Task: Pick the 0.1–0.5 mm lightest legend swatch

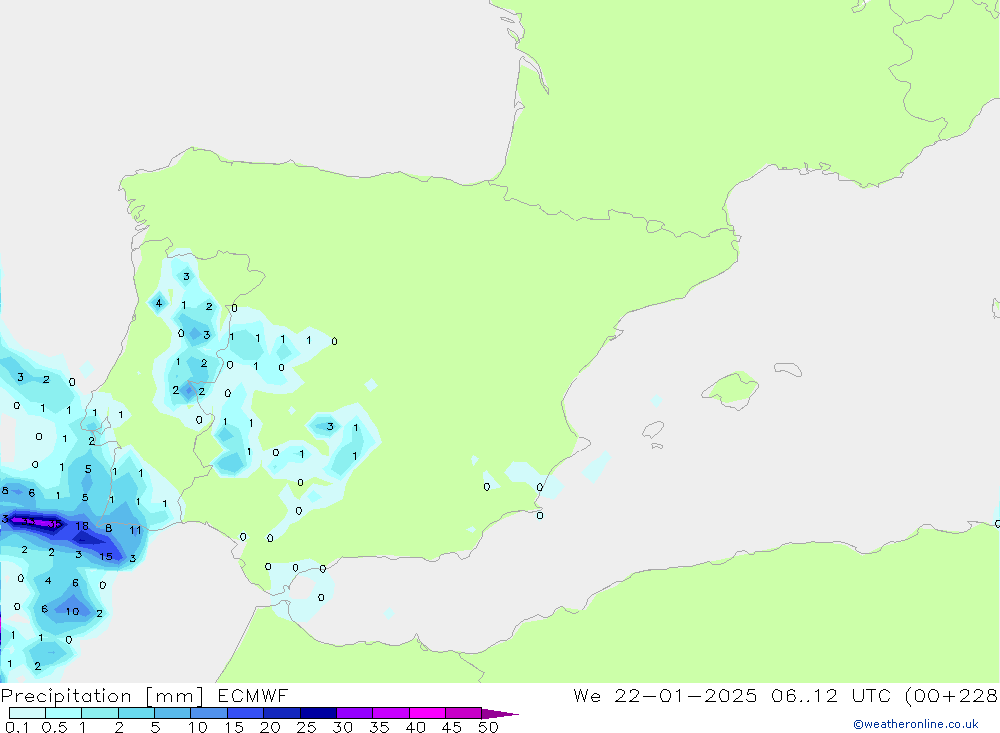Action: click(27, 713)
